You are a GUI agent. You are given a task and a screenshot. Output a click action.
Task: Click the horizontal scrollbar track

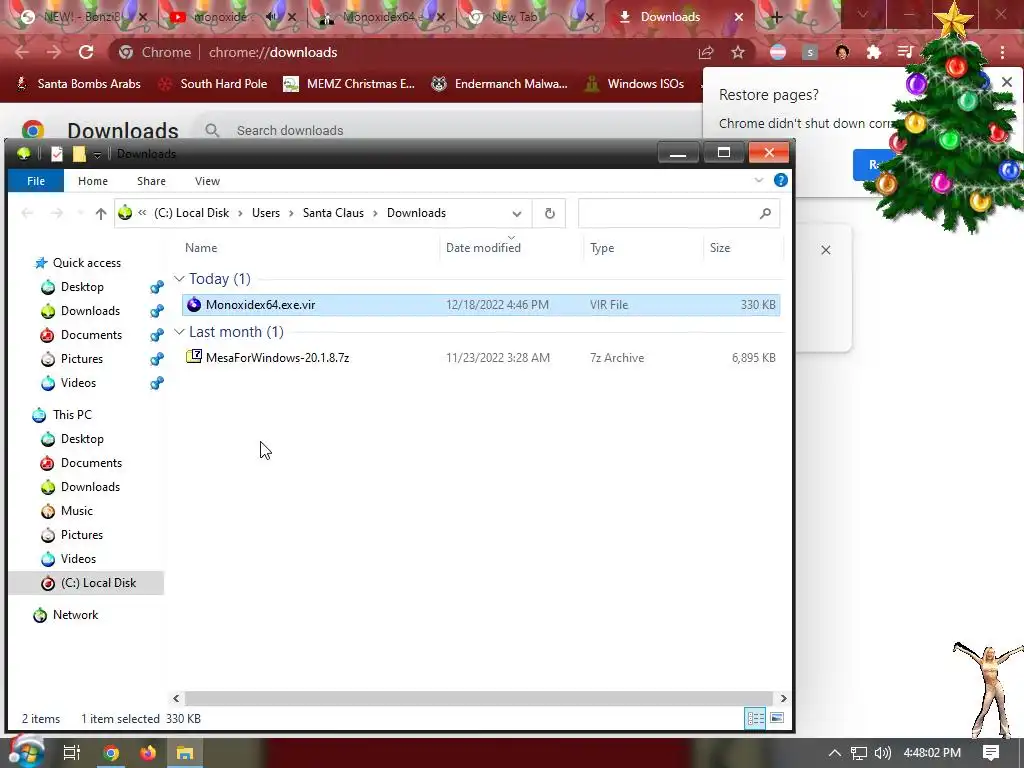coord(478,698)
